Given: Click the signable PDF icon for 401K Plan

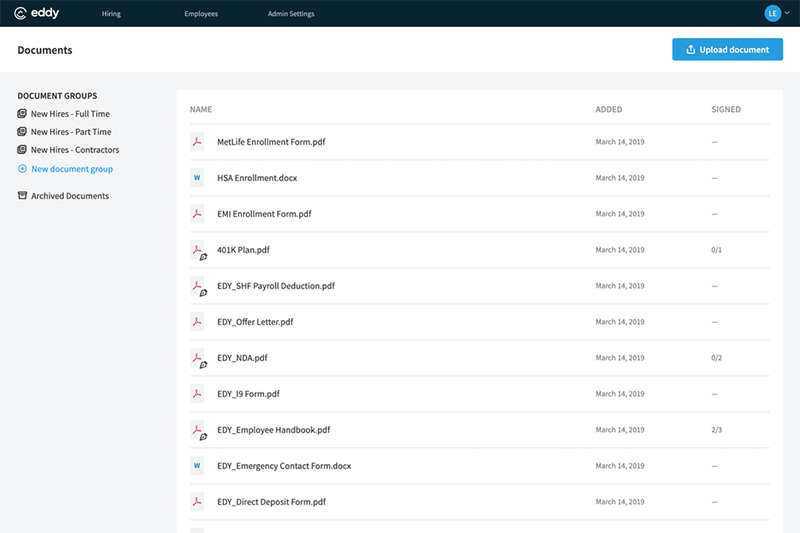Looking at the screenshot, I should click(198, 251).
